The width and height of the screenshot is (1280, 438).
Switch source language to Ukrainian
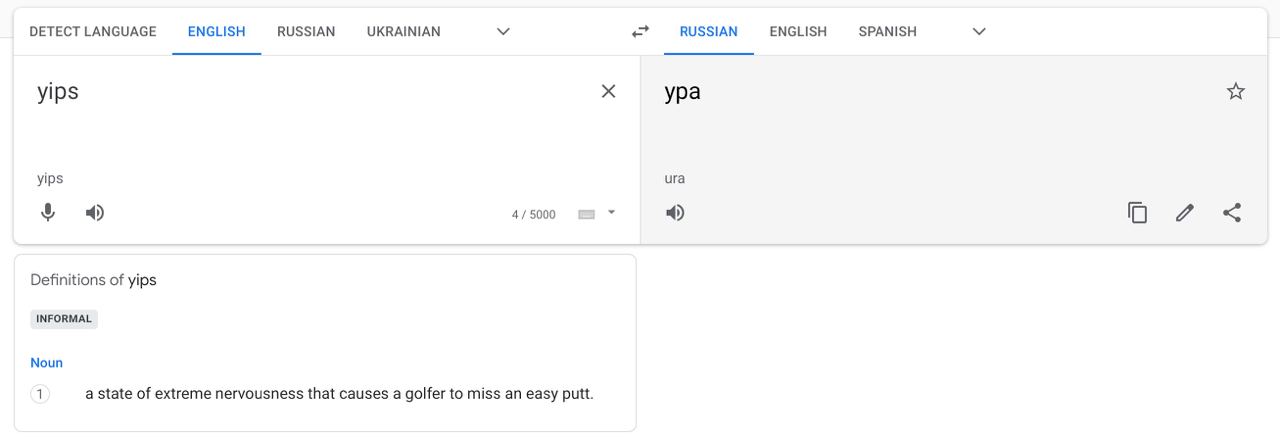403,32
